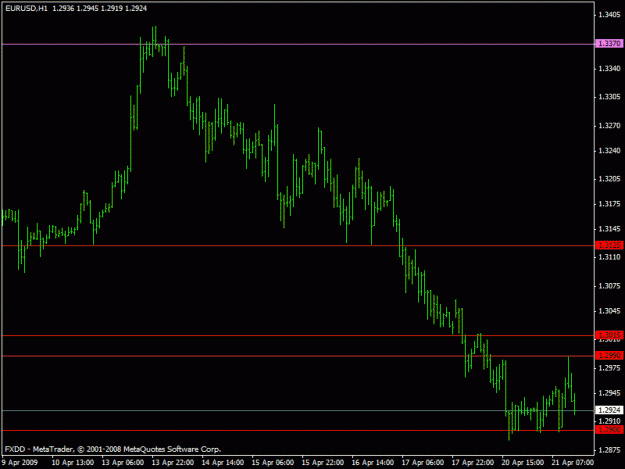Click the 1.3110 price scale label
Screen dimensions: 625x469
point(609,257)
